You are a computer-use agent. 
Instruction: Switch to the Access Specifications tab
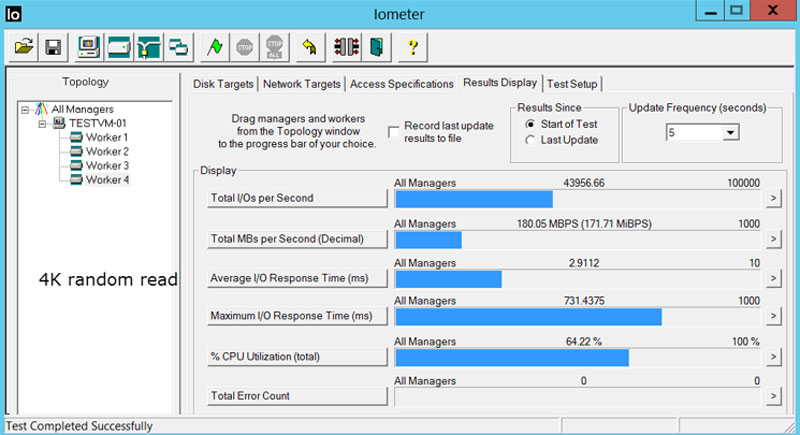pos(402,84)
